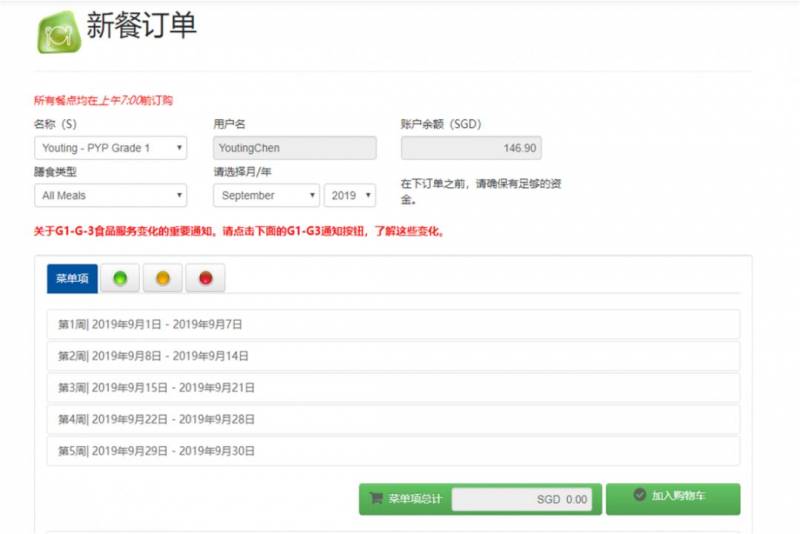Select the green traffic light tab
This screenshot has height=534, width=800.
121,279
